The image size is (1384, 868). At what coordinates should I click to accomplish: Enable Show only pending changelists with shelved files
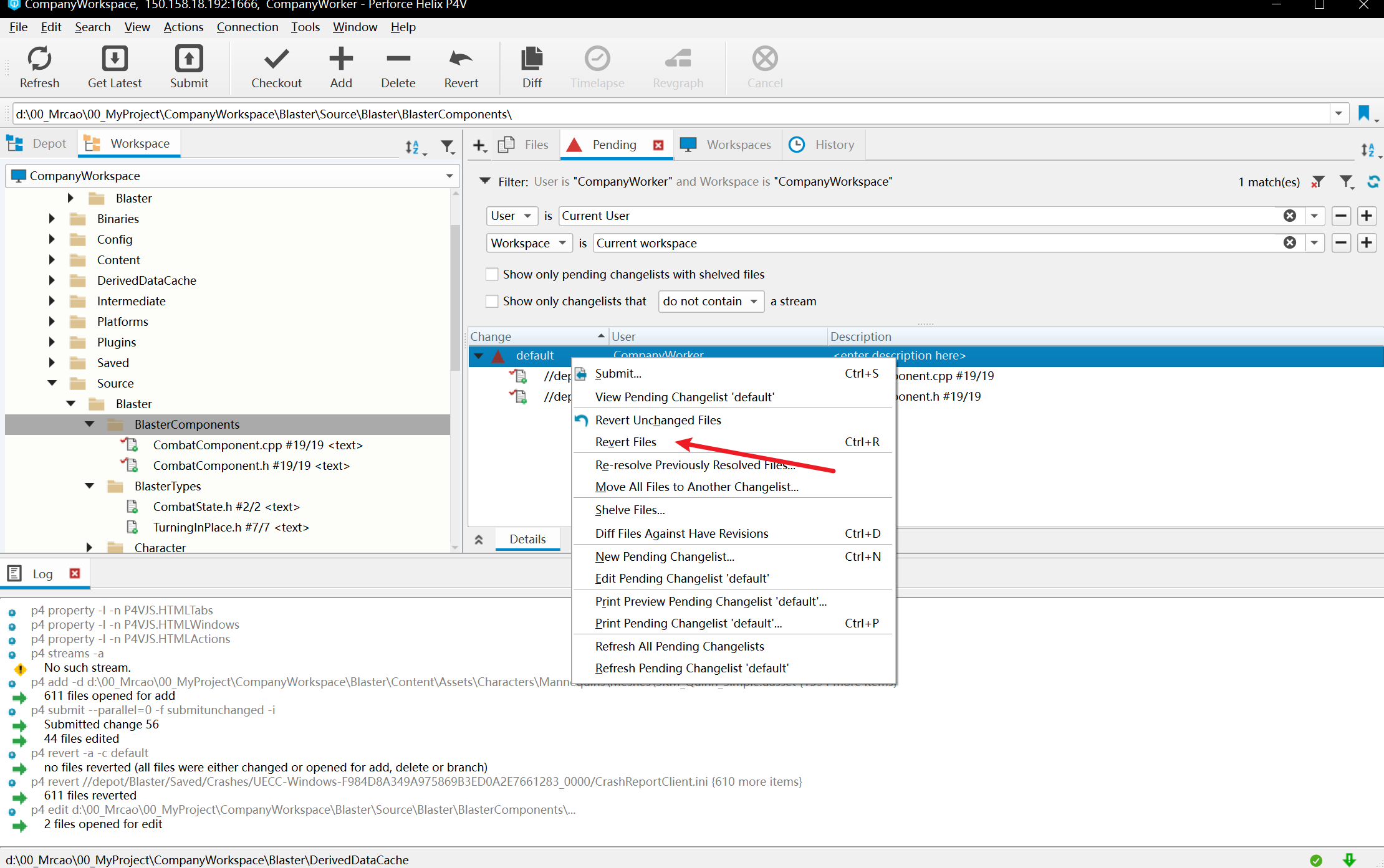pyautogui.click(x=492, y=274)
